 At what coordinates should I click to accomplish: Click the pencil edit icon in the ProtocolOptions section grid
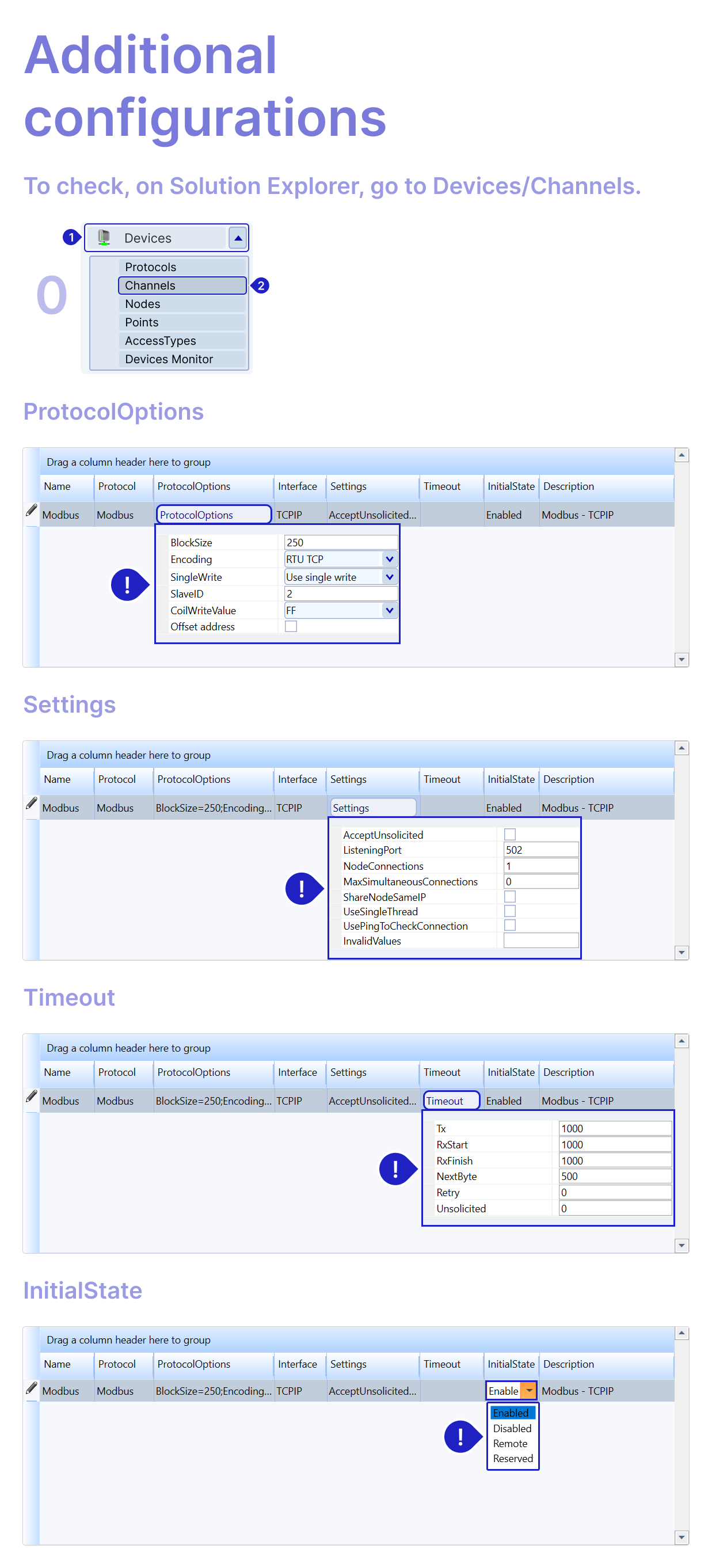tap(32, 510)
